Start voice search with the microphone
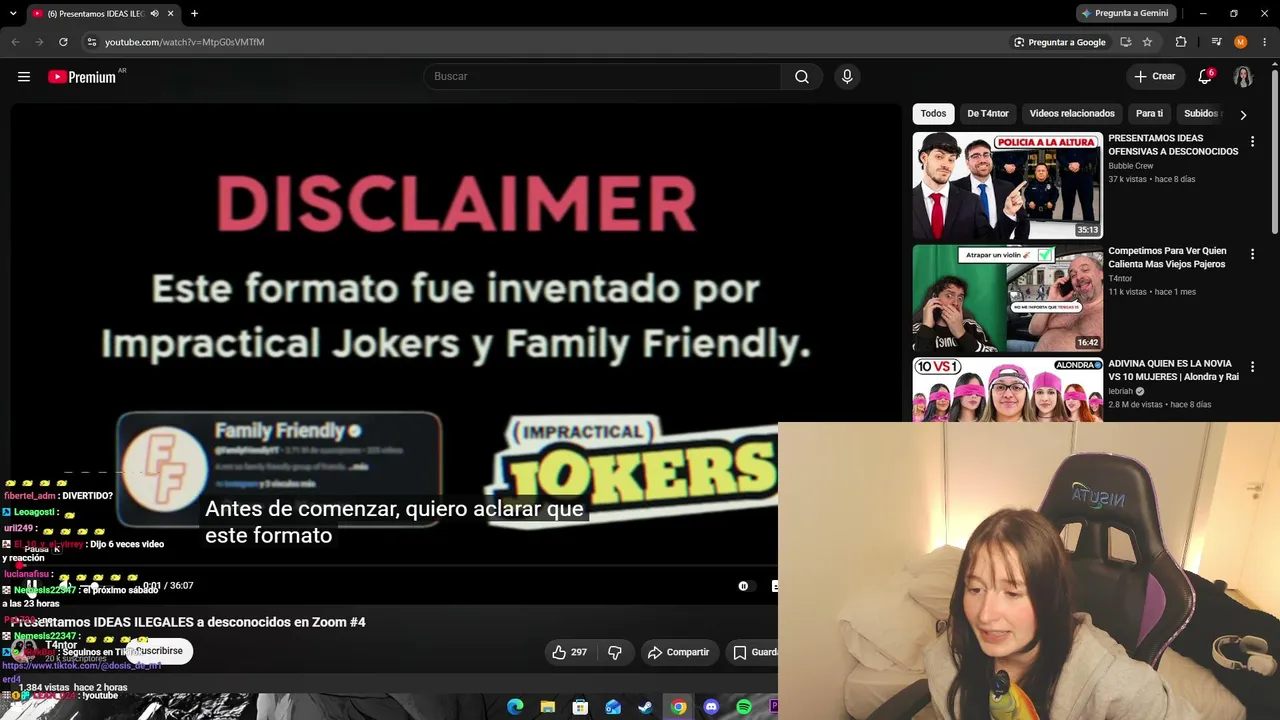The width and height of the screenshot is (1280, 720). [x=847, y=77]
